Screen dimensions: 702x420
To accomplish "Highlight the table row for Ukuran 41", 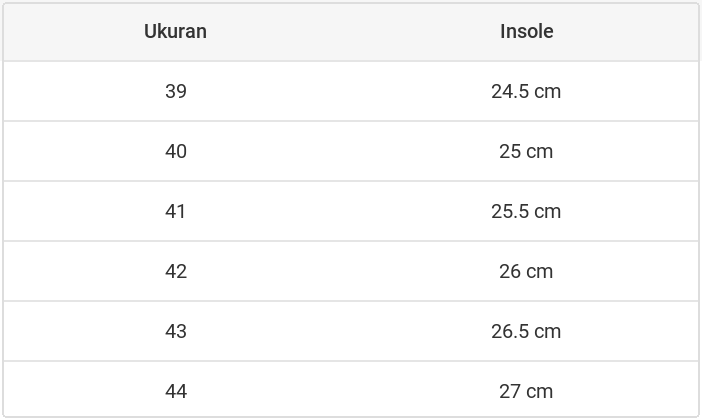I will click(x=350, y=211).
